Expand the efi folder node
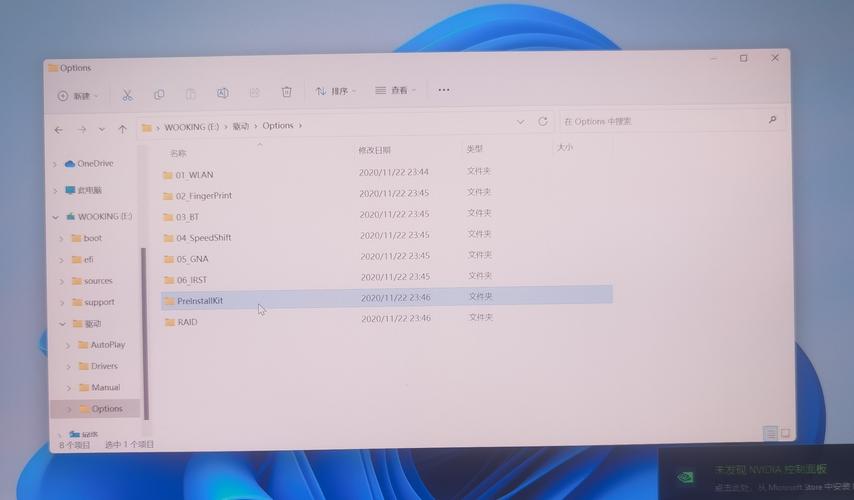 pos(62,260)
